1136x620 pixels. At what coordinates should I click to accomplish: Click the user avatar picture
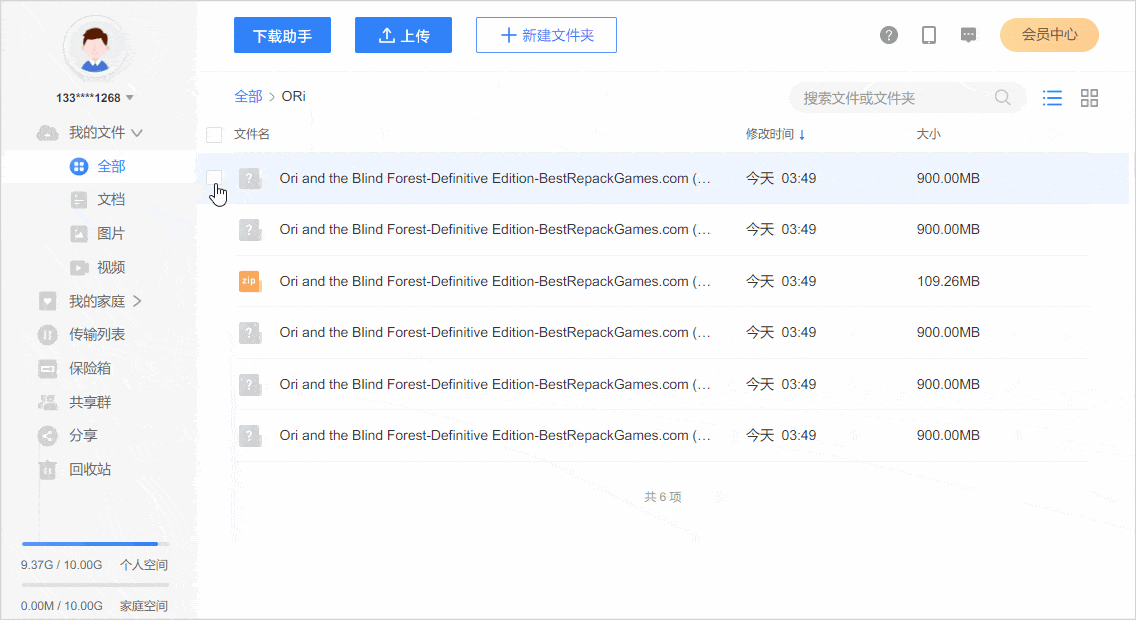pos(95,46)
